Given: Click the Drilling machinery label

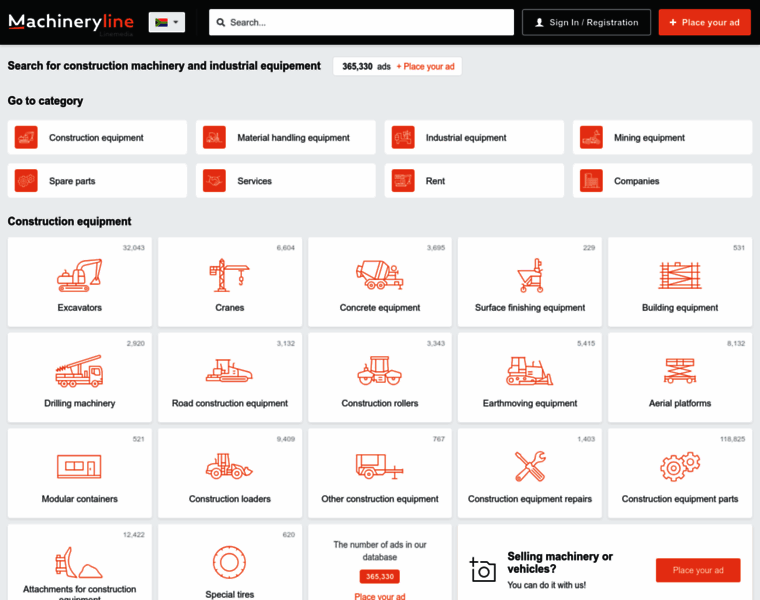Looking at the screenshot, I should click(x=79, y=403).
